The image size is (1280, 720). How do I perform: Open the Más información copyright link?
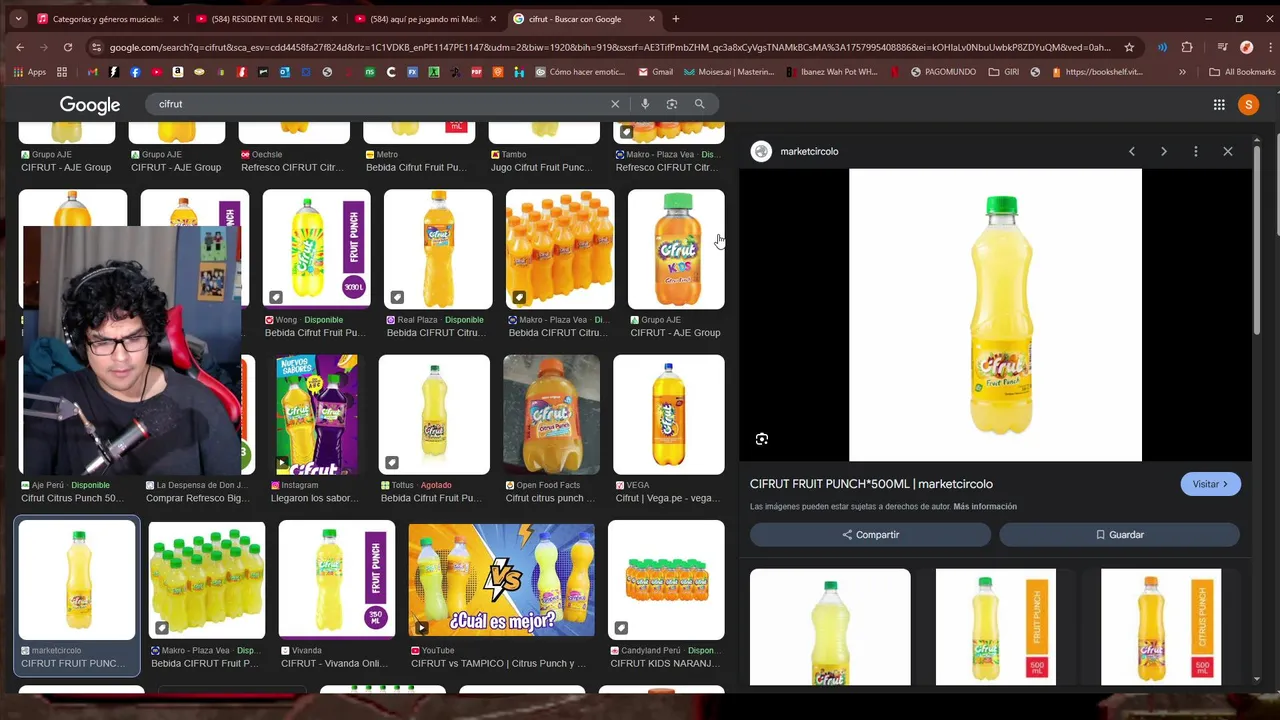(x=984, y=507)
